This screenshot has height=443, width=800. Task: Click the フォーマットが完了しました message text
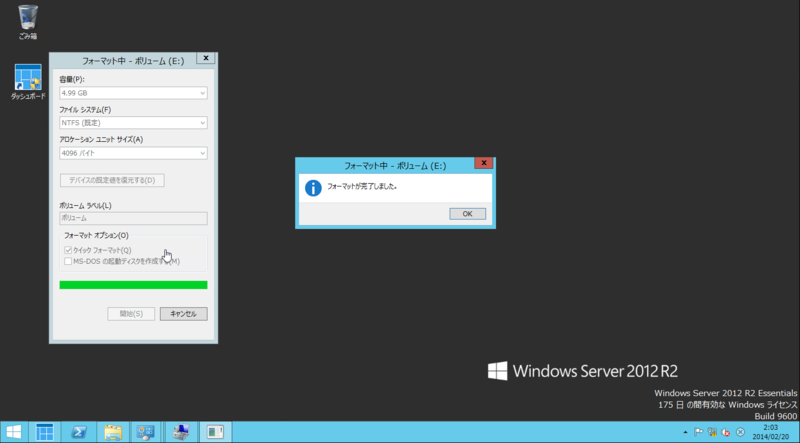(362, 187)
